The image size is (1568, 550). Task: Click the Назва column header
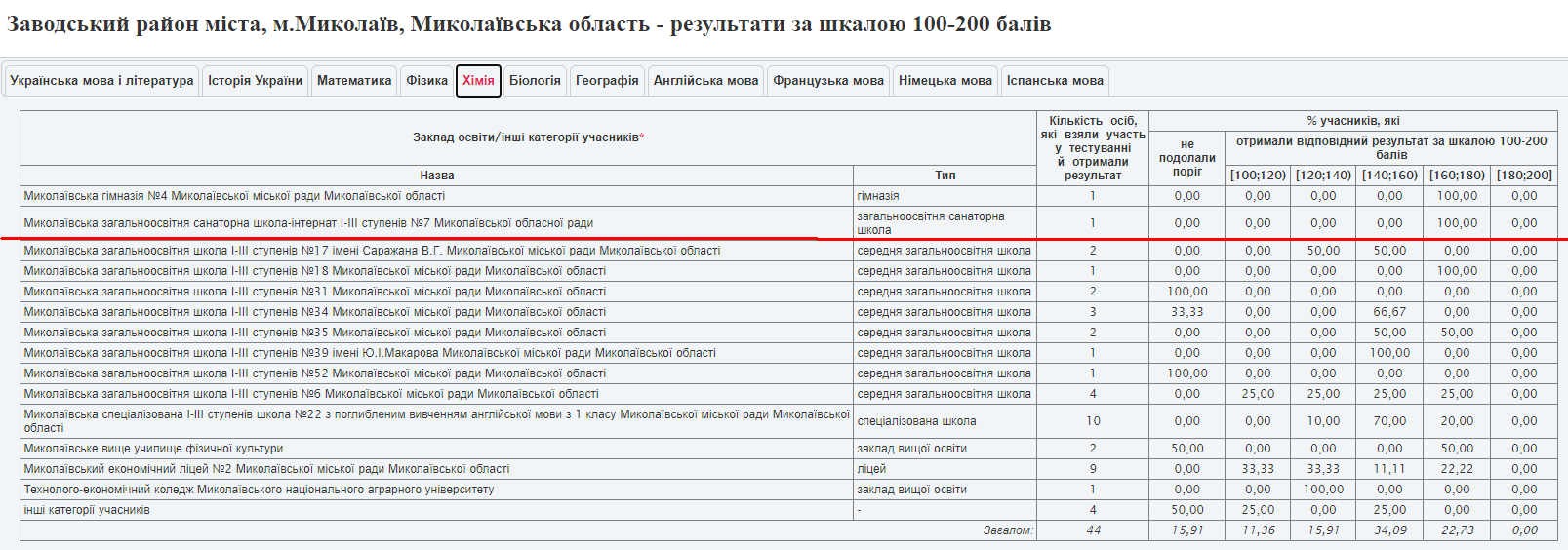tap(436, 176)
